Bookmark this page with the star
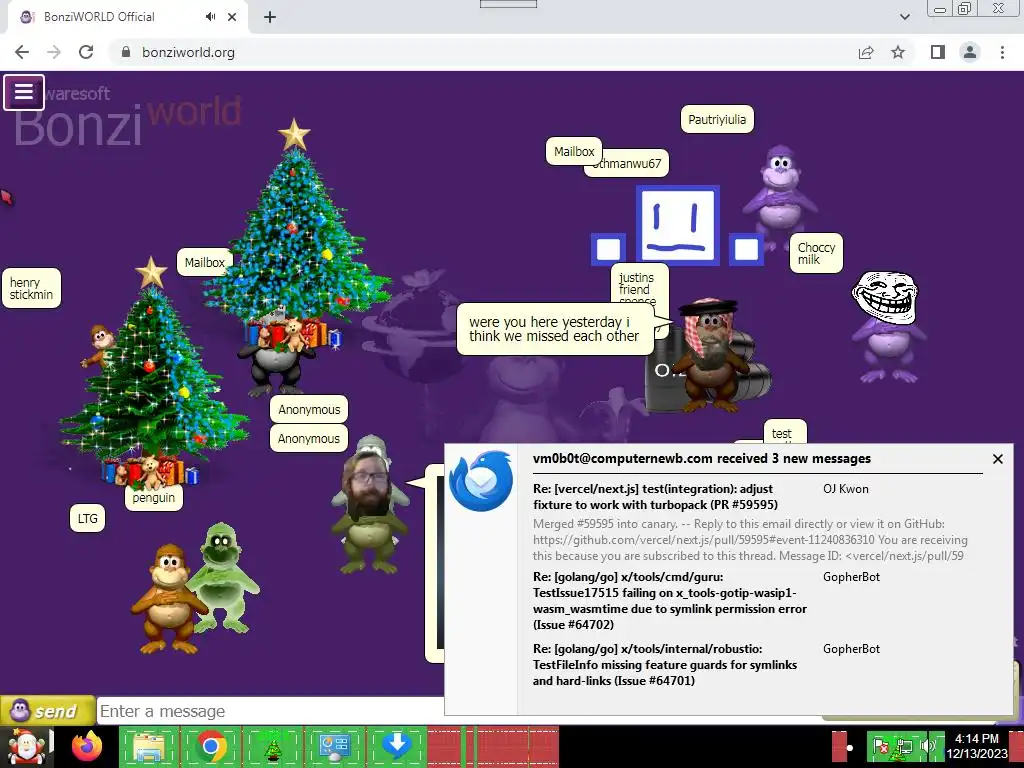The height and width of the screenshot is (768, 1024). pyautogui.click(x=898, y=52)
